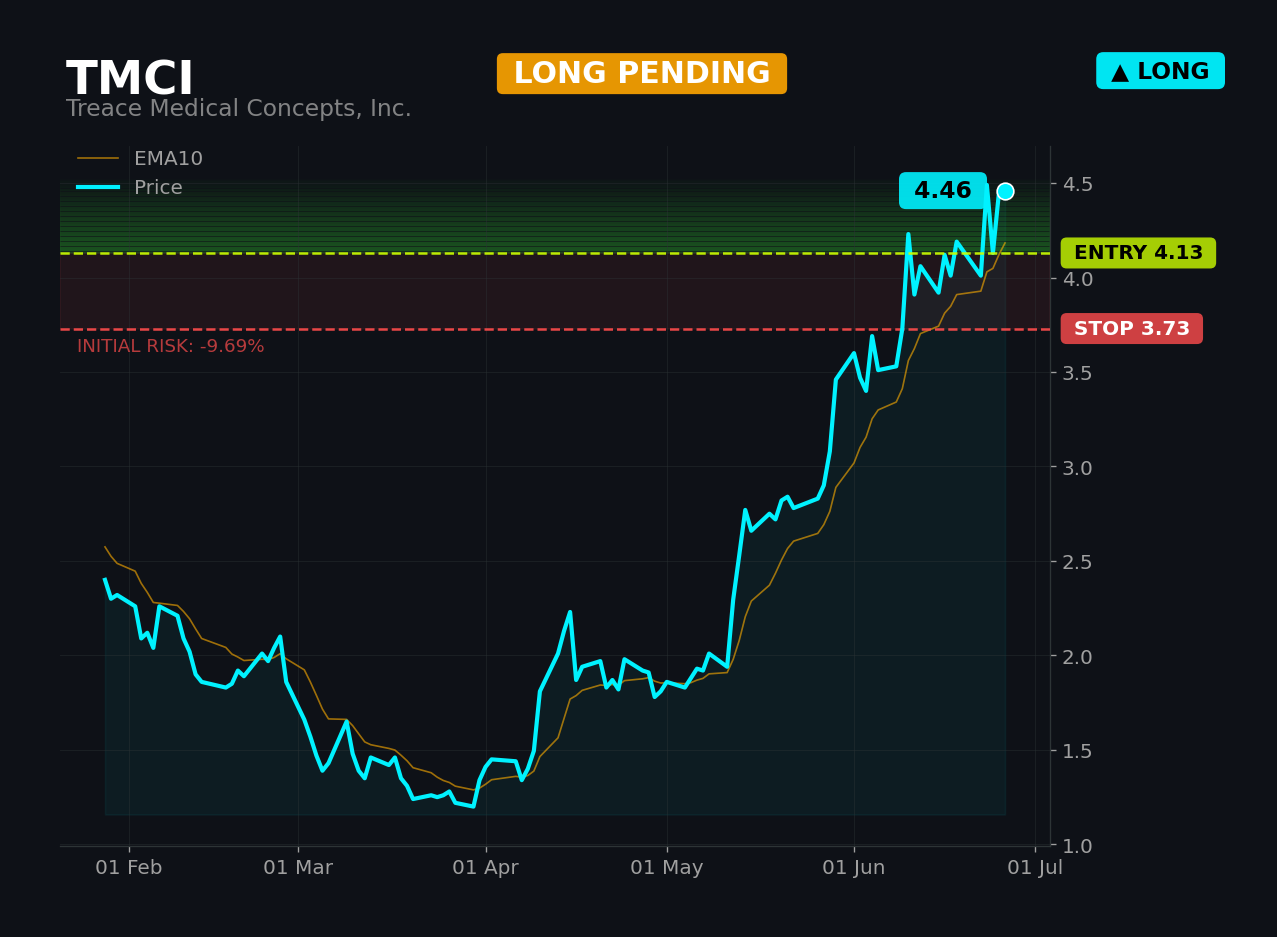Image resolution: width=1277 pixels, height=937 pixels.
Task: Click the 4.0 y-axis tick label
Action: [1078, 278]
